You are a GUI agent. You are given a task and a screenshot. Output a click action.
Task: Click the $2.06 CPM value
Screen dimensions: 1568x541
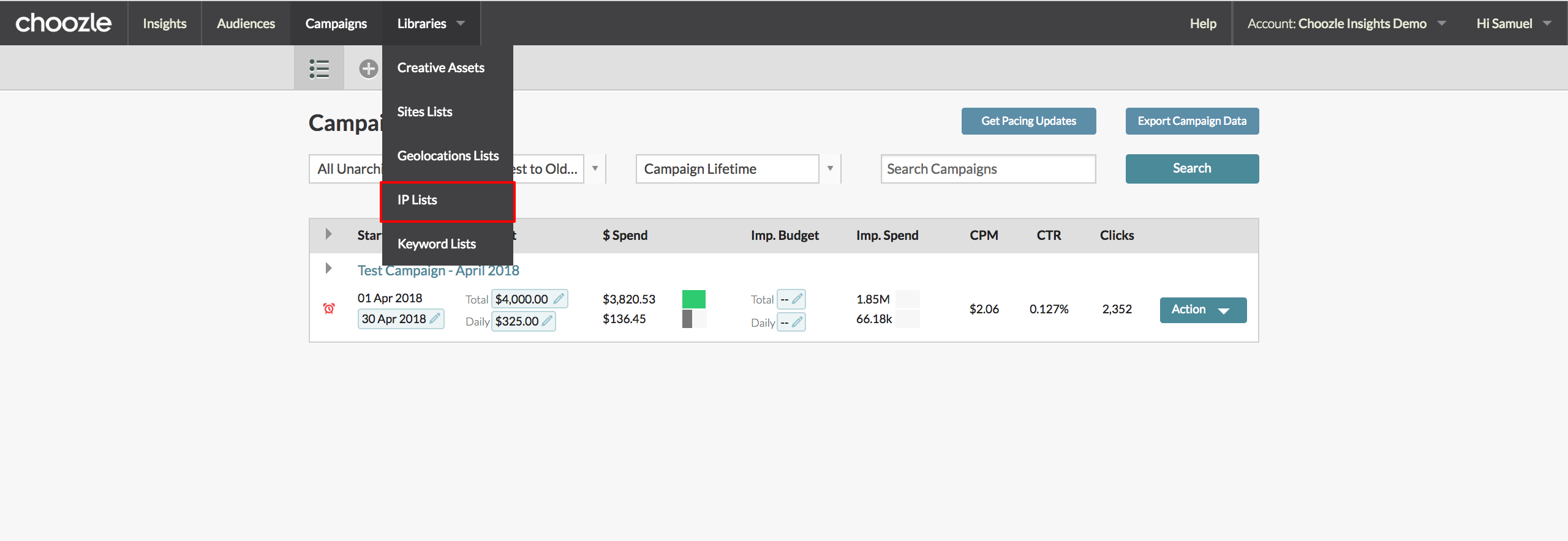[x=984, y=309]
